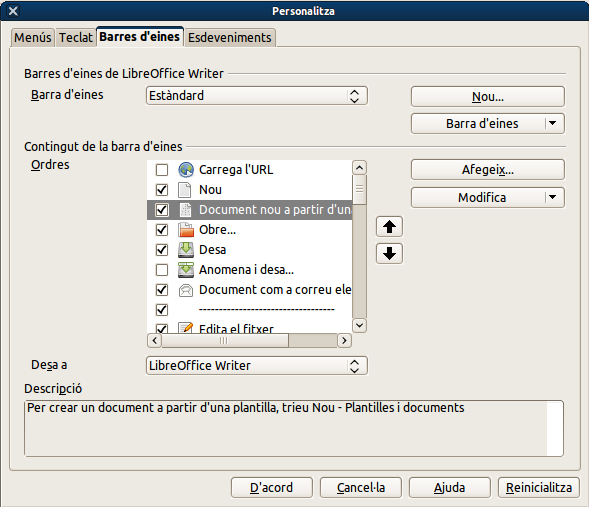This screenshot has height=507, width=589.
Task: Click the horizontal scrollbar right arrow
Action: click(344, 341)
